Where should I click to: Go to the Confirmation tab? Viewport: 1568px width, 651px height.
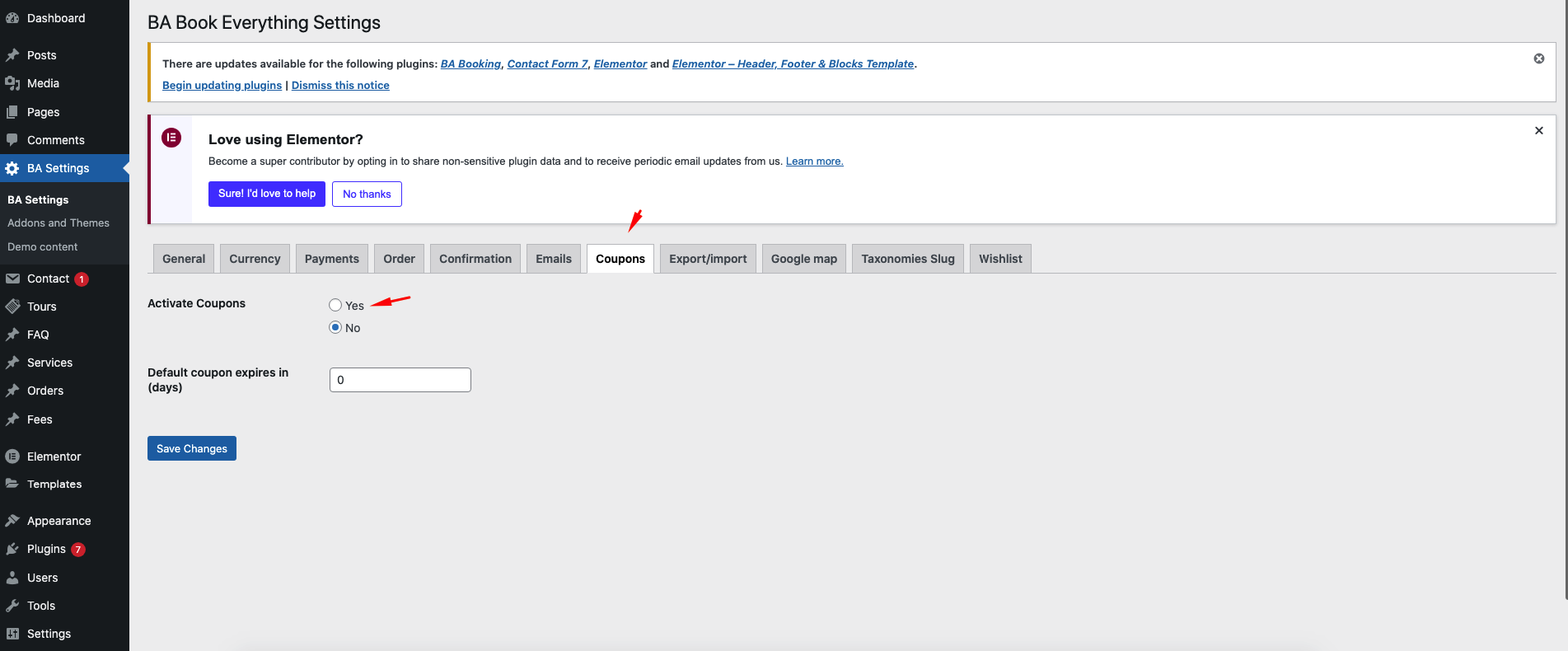coord(475,259)
